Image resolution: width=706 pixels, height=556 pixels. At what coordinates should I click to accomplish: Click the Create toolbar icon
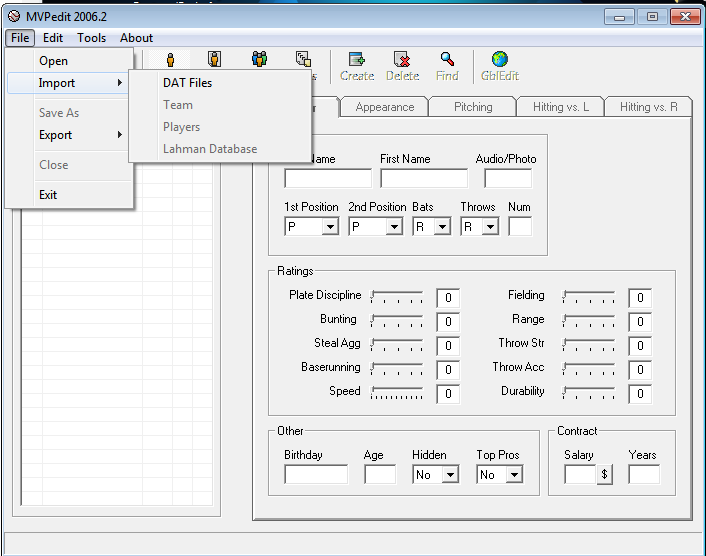(x=357, y=59)
